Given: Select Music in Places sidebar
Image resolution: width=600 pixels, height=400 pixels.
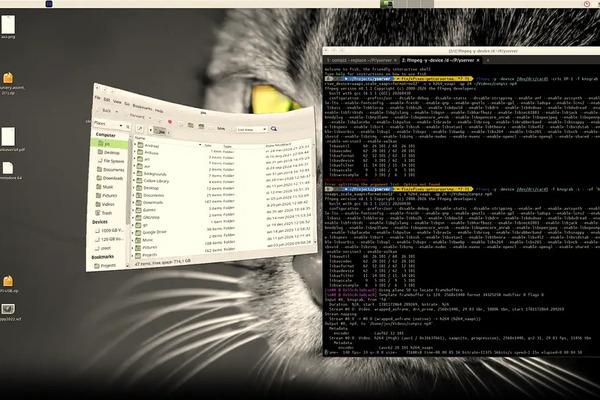Looking at the screenshot, I should pyautogui.click(x=105, y=187).
